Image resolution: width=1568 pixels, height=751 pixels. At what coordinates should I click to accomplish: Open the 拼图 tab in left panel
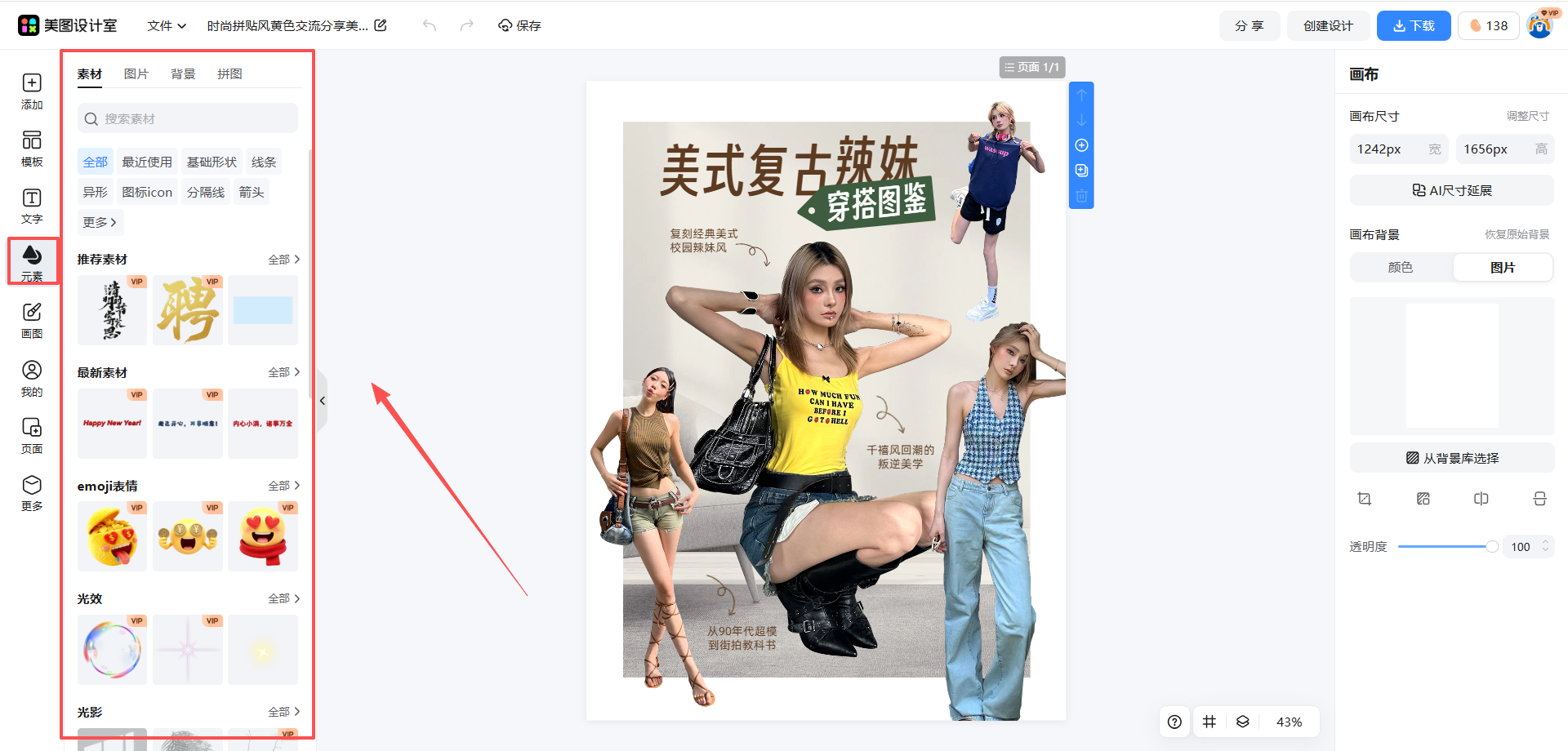(229, 73)
